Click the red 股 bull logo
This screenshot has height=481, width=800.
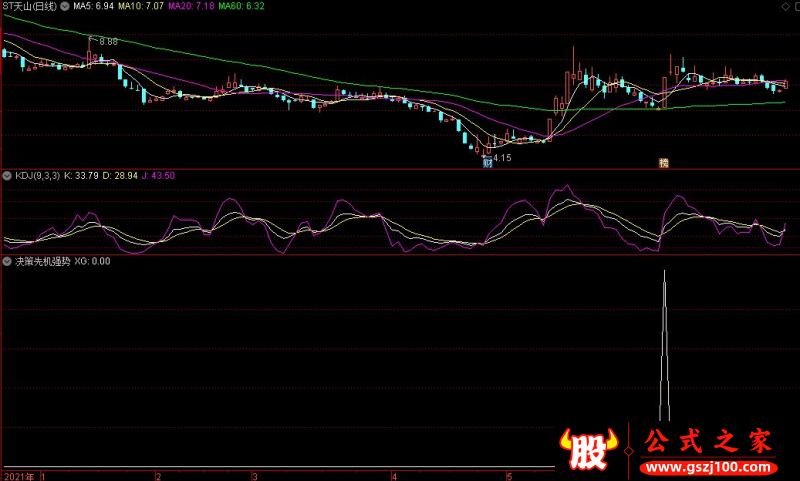(589, 449)
